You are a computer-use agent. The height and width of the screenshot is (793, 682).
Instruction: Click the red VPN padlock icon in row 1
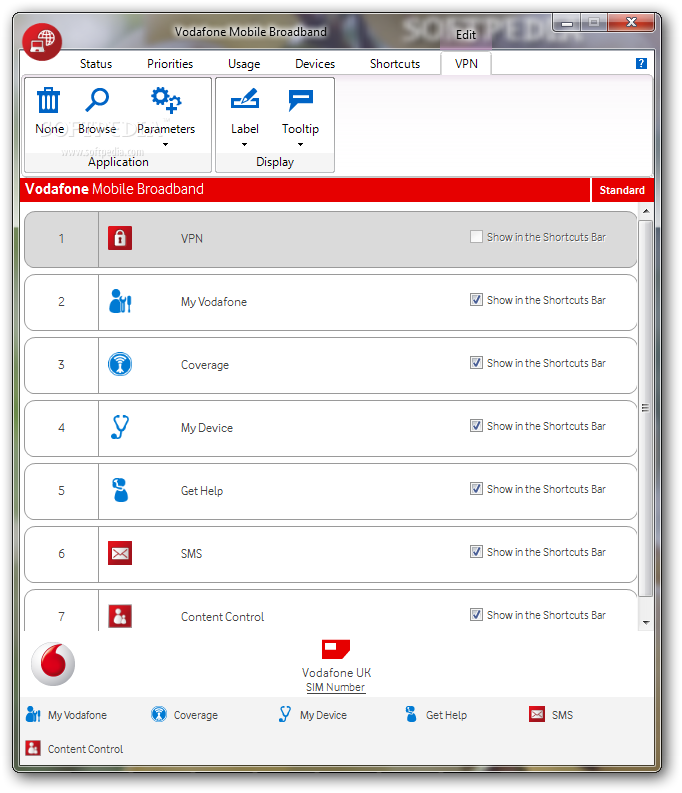(x=120, y=238)
